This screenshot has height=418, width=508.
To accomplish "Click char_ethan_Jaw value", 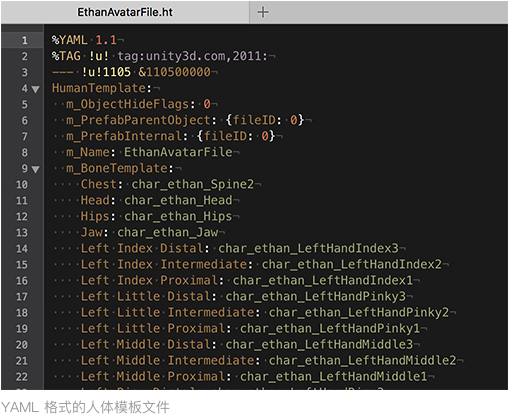I will (167, 232).
